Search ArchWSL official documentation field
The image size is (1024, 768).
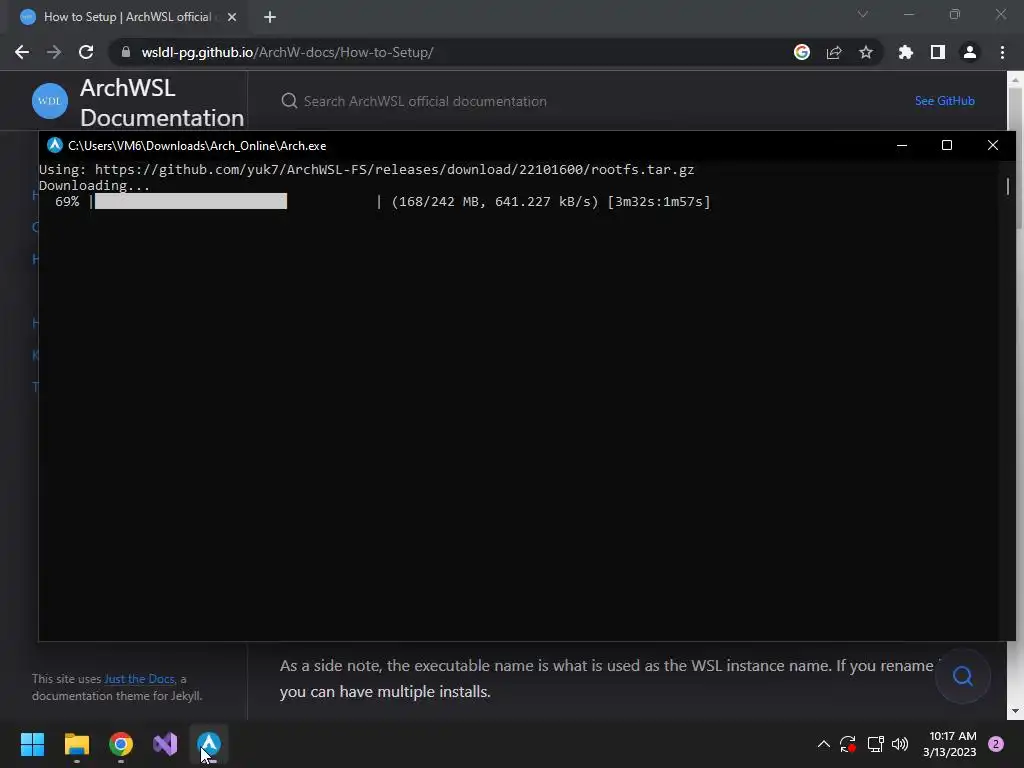pos(424,101)
